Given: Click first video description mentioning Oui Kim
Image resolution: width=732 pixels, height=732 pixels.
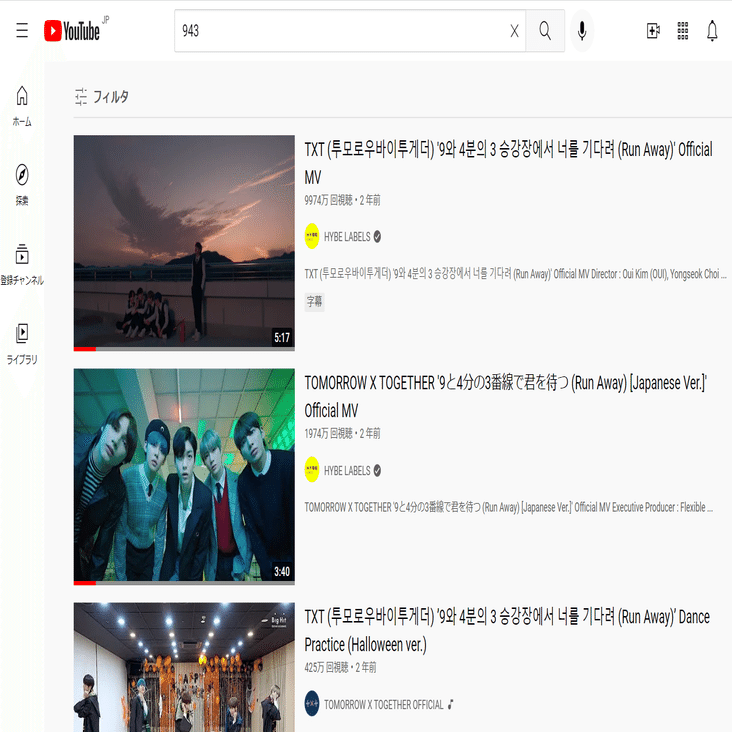Looking at the screenshot, I should 515,274.
